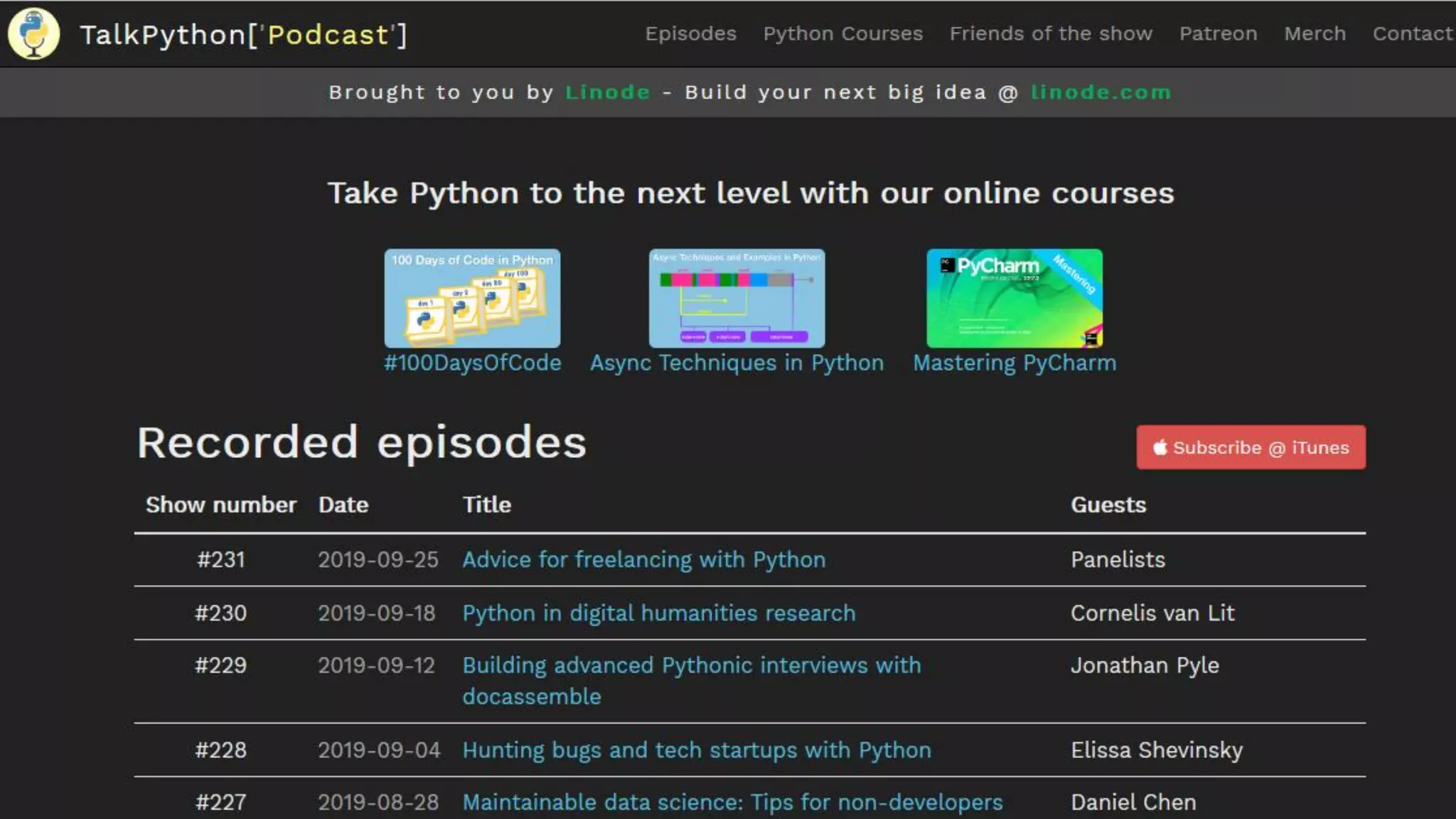This screenshot has height=819, width=1456.
Task: Go to Python Courses in the navigation
Action: pyautogui.click(x=843, y=33)
